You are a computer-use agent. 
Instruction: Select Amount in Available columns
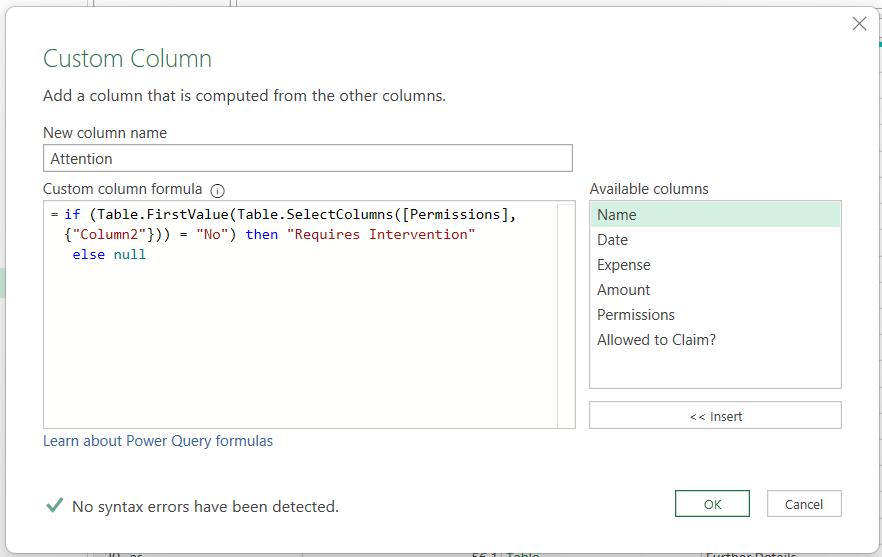[x=715, y=290]
